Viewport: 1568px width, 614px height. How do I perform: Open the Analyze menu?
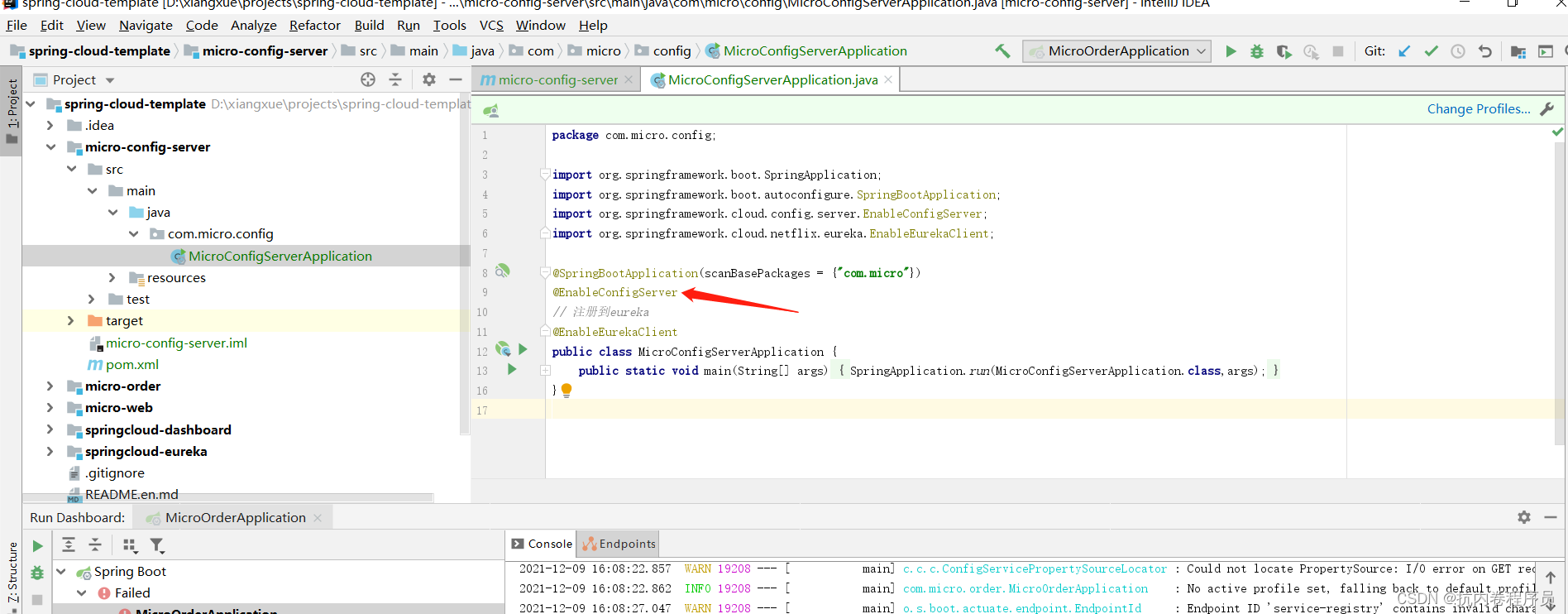pos(253,26)
